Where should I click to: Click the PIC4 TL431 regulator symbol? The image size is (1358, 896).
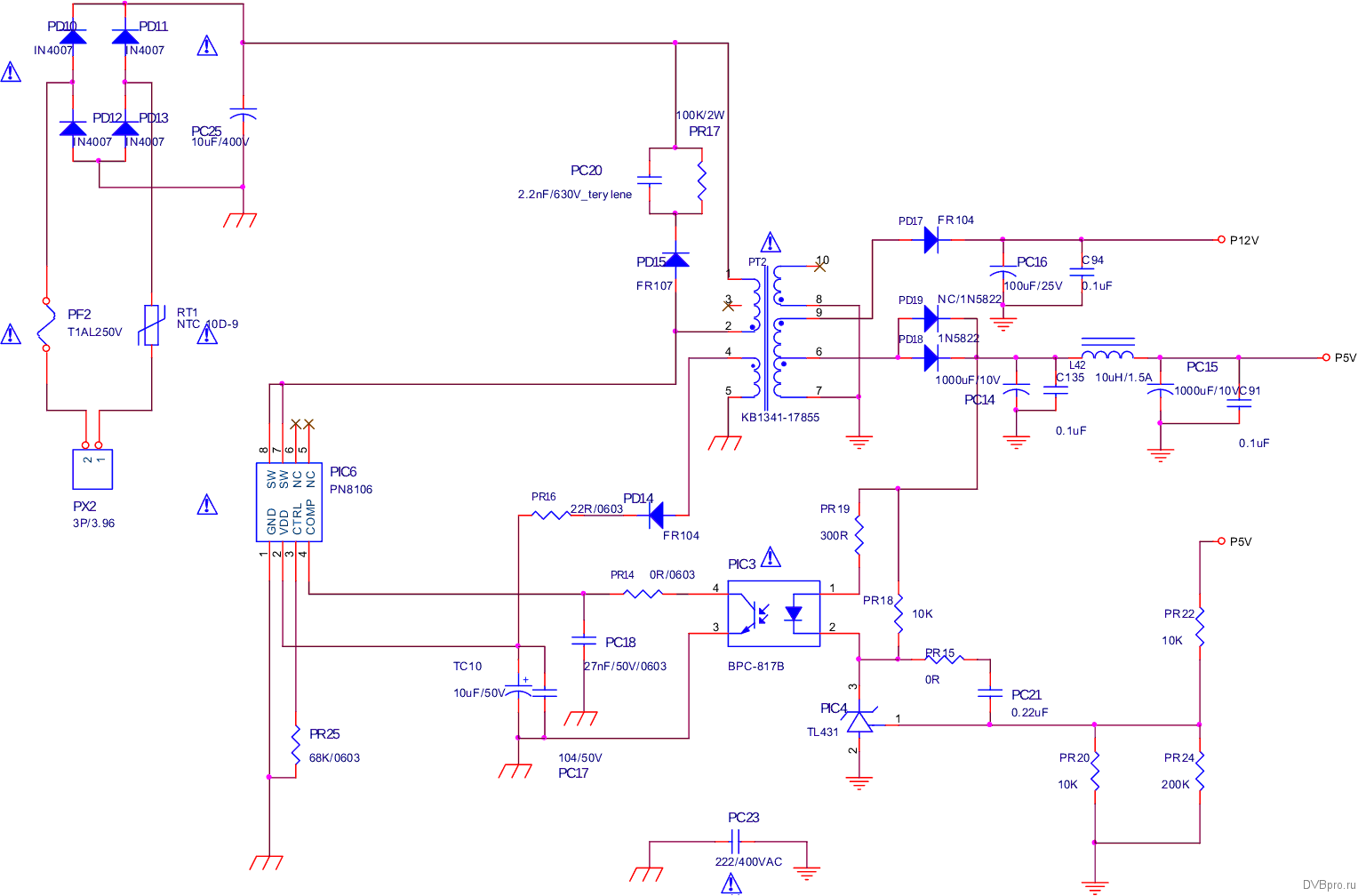(x=859, y=719)
